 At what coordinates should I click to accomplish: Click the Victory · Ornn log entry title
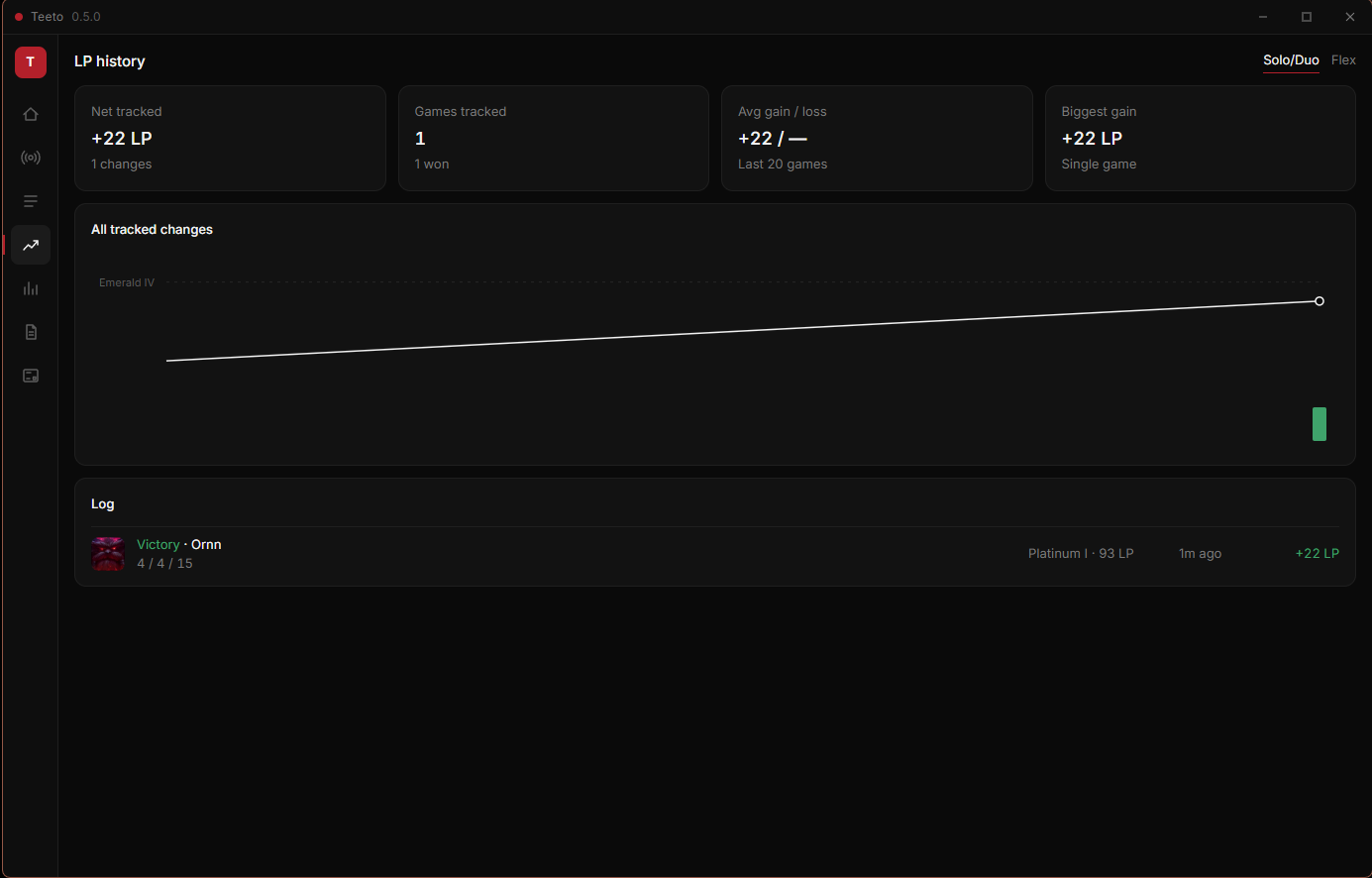(179, 544)
